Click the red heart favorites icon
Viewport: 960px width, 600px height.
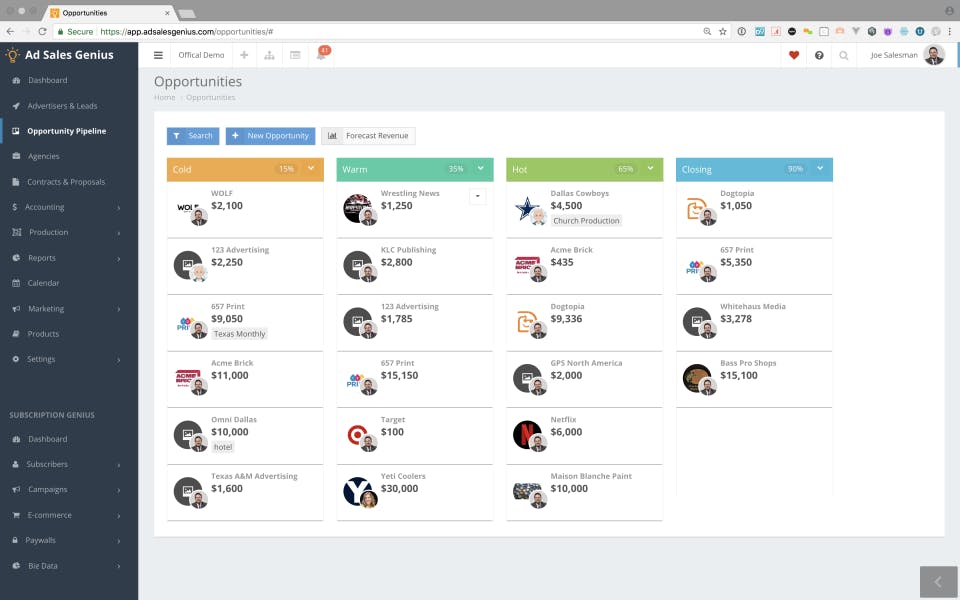click(x=794, y=55)
